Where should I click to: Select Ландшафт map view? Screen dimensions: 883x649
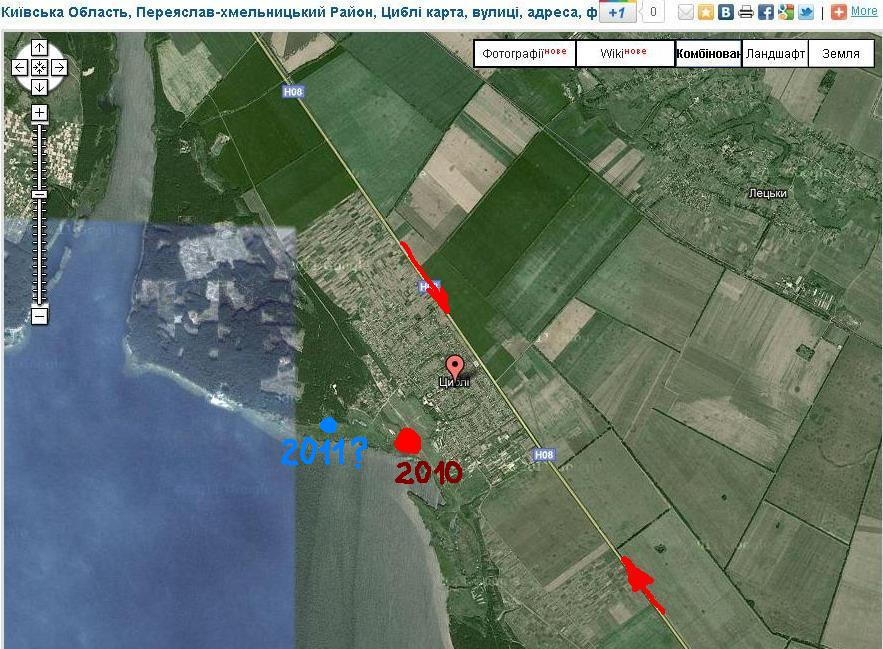(775, 54)
